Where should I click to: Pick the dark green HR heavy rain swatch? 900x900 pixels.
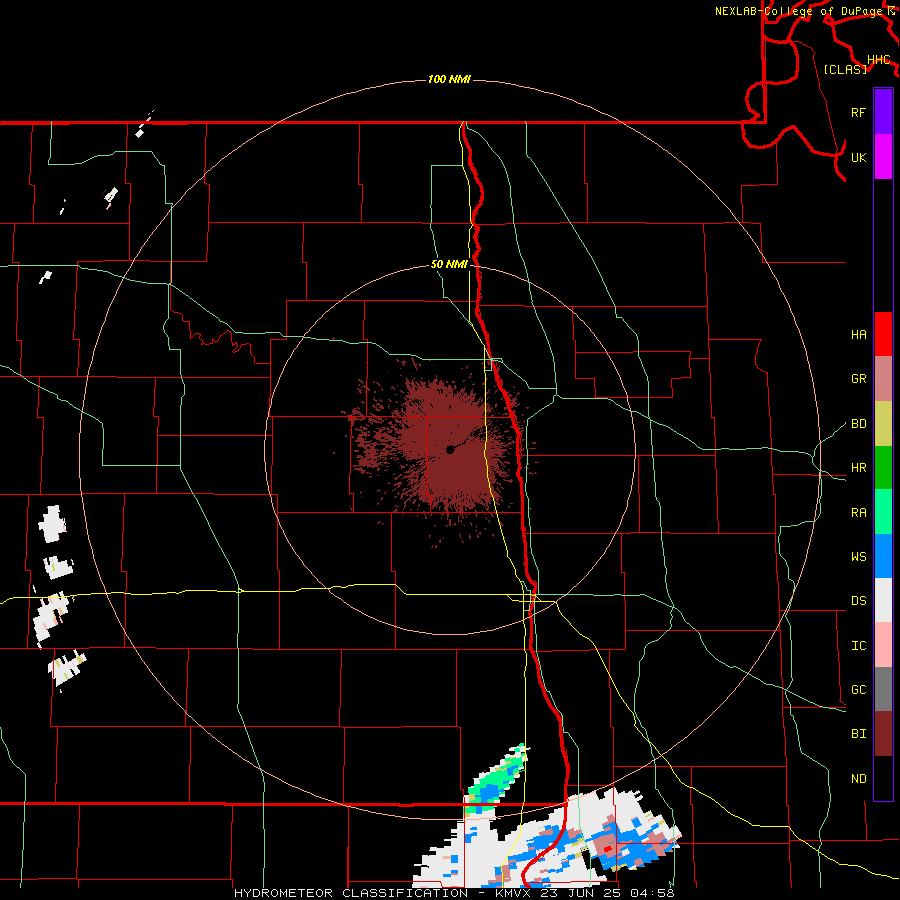pos(883,468)
